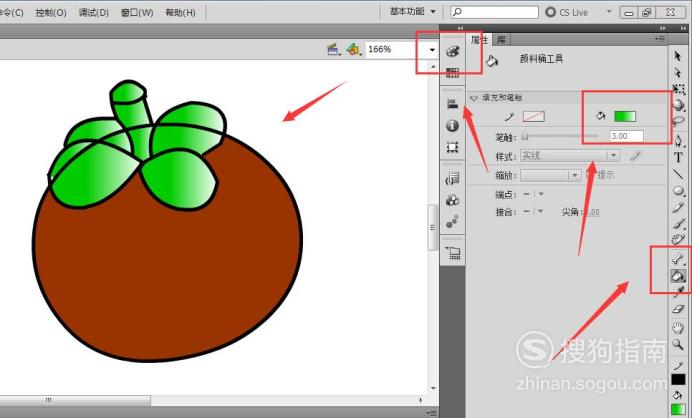The width and height of the screenshot is (692, 418).
Task: Collapse the 填充和笔触 section
Action: click(474, 98)
